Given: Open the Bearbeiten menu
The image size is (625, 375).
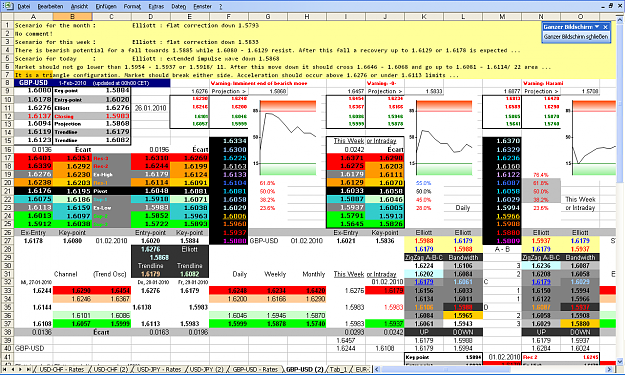Looking at the screenshot, I should point(50,6).
